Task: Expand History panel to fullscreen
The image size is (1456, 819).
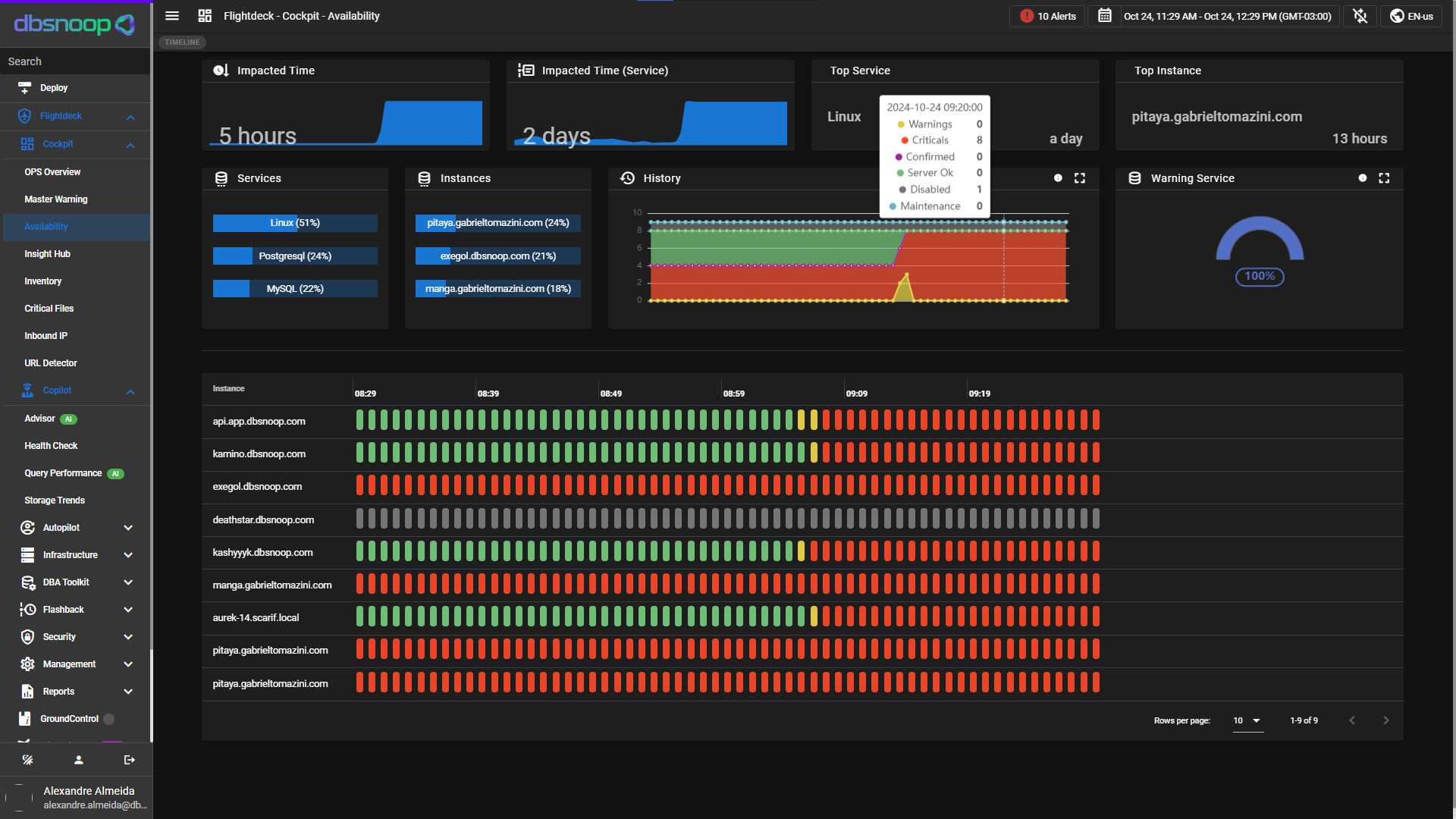Action: point(1080,178)
